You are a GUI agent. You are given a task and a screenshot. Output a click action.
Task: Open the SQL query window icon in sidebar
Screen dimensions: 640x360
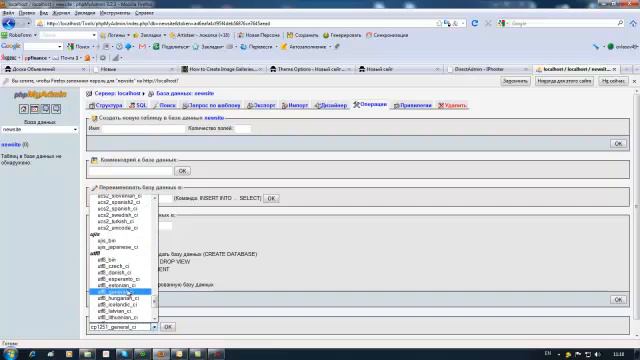[35, 109]
